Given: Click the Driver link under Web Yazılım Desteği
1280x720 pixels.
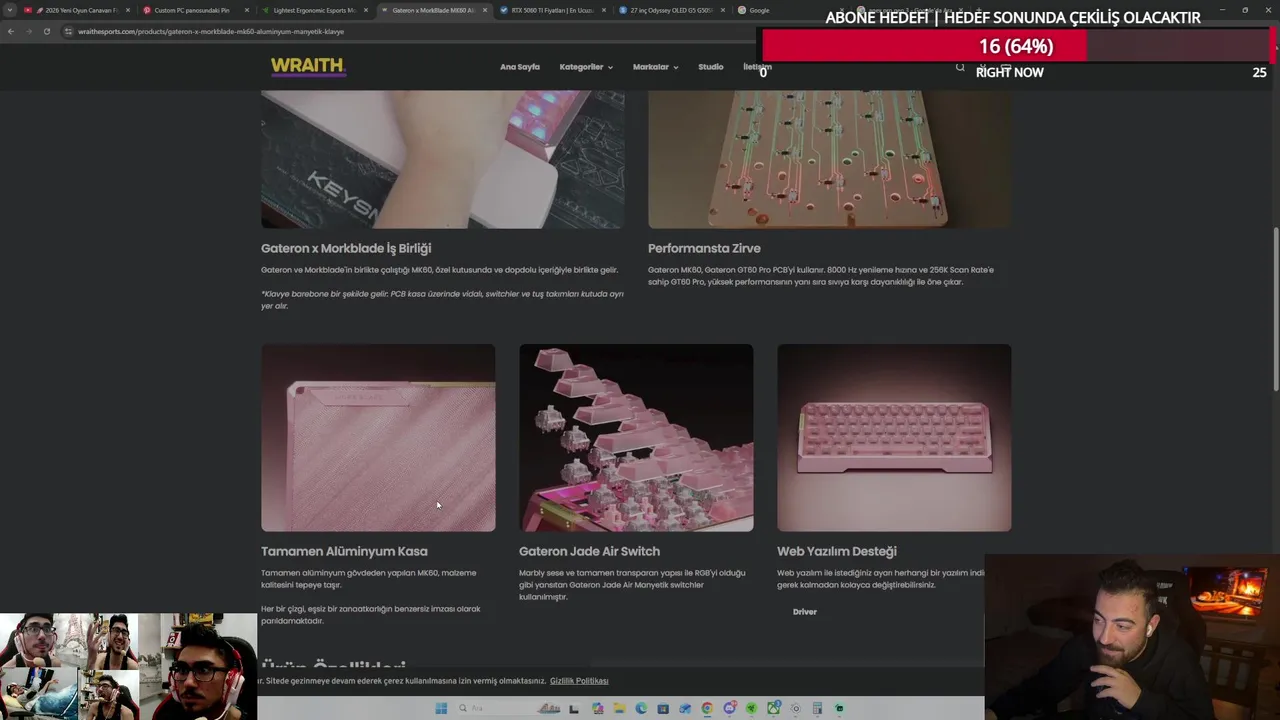Looking at the screenshot, I should pyautogui.click(x=805, y=612).
